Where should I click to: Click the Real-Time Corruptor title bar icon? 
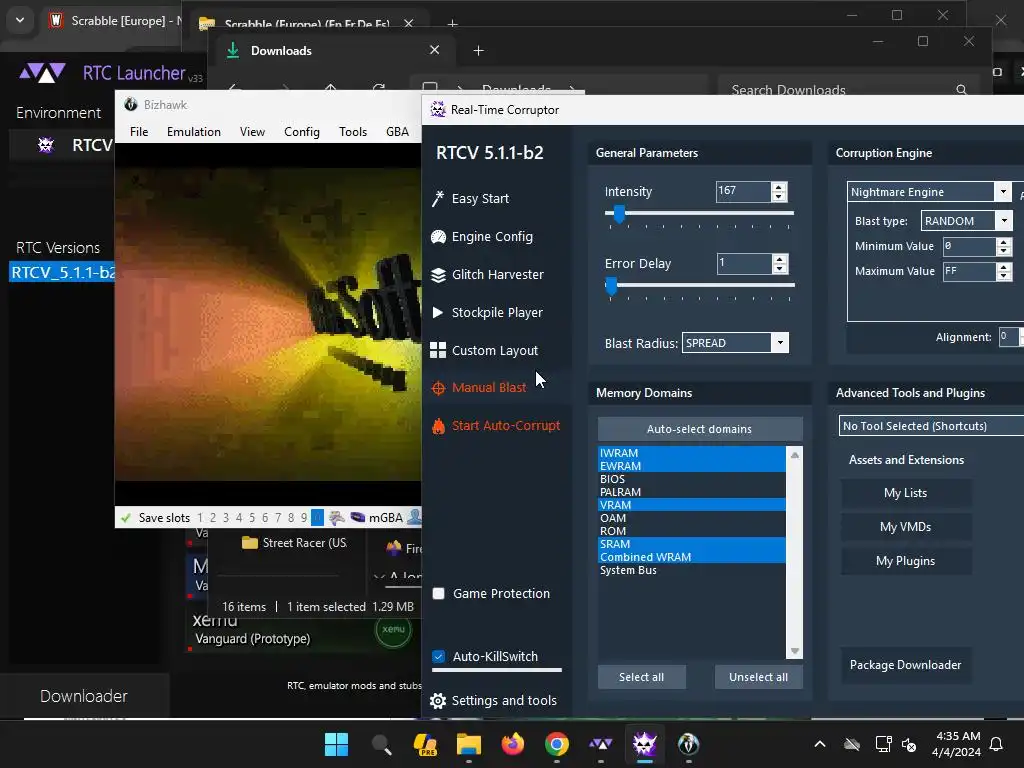click(x=438, y=110)
